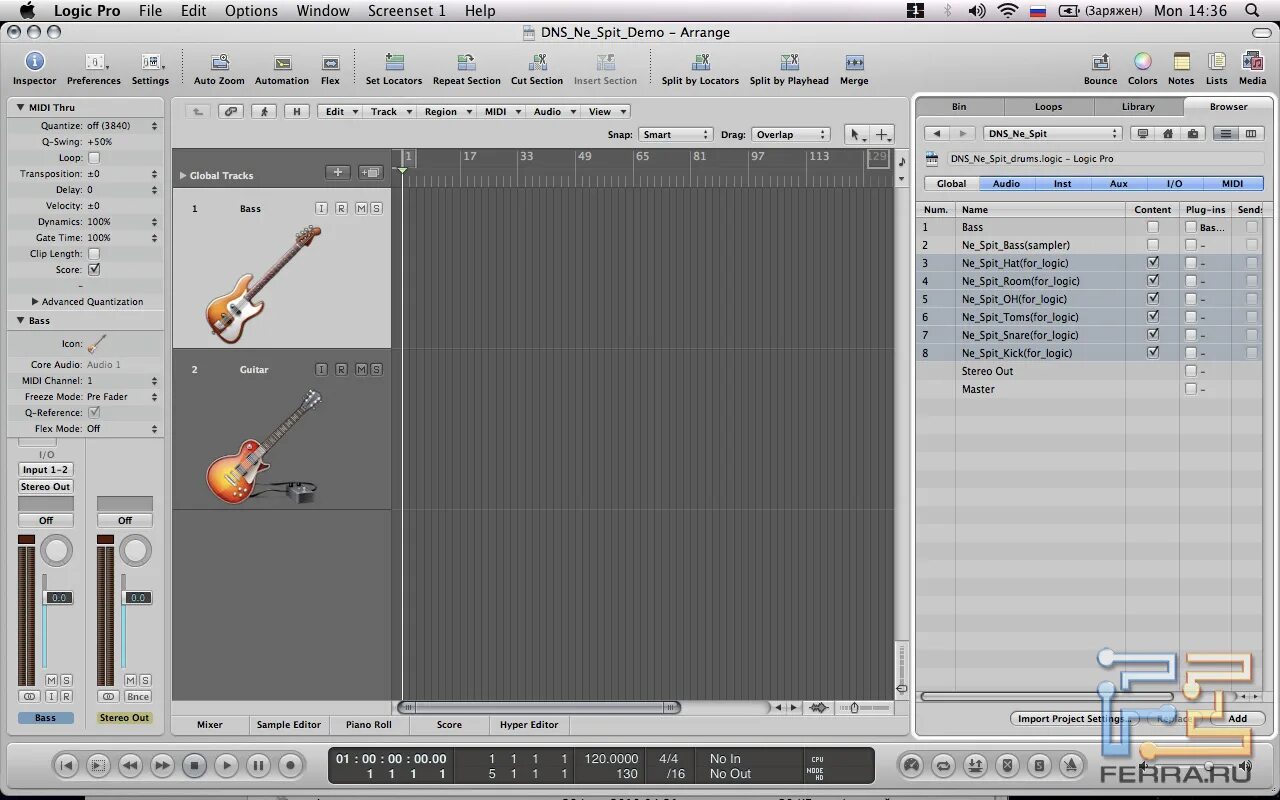Switch browser to column view

coord(1251,133)
